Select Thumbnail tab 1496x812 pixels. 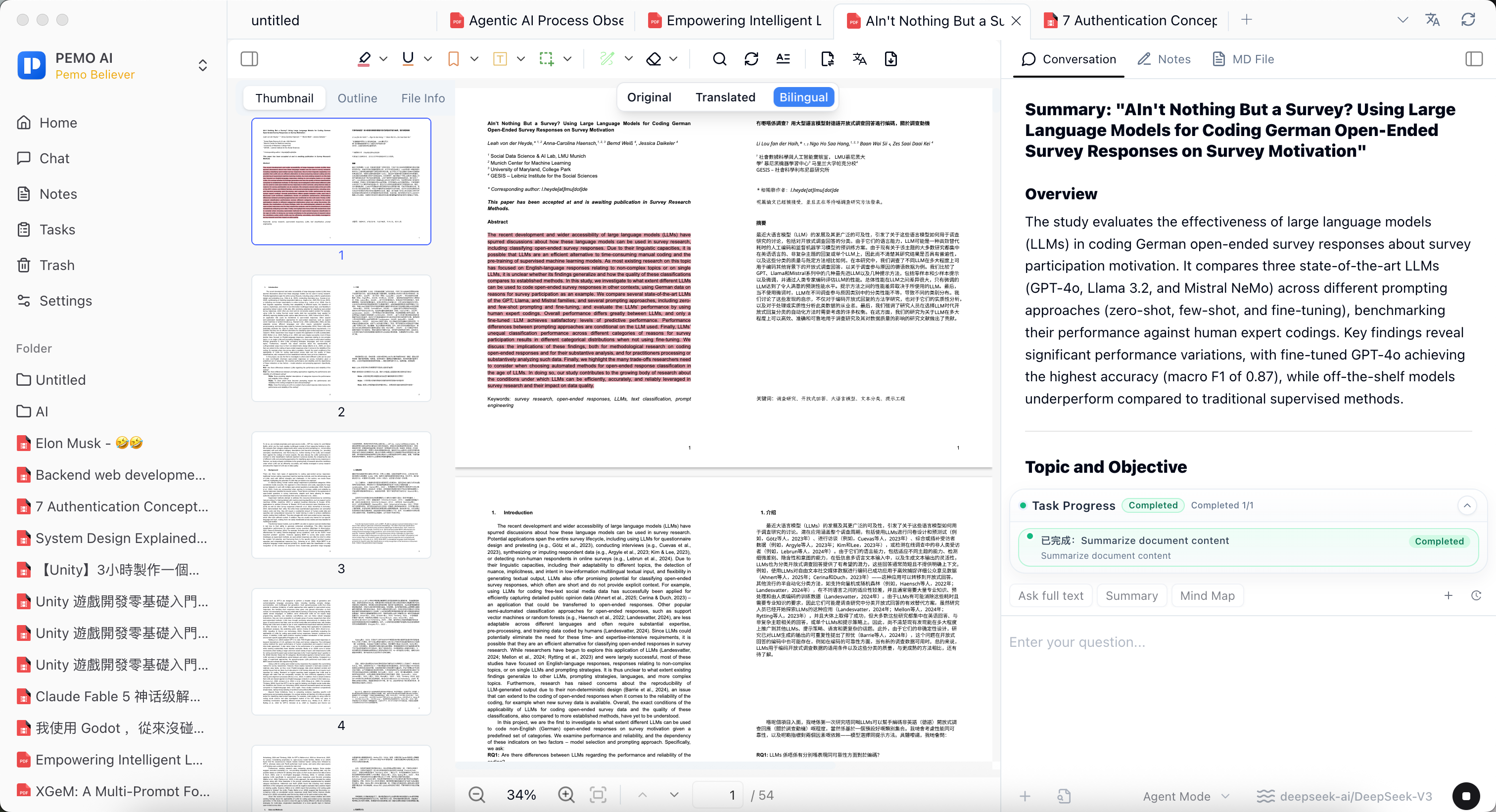click(284, 98)
